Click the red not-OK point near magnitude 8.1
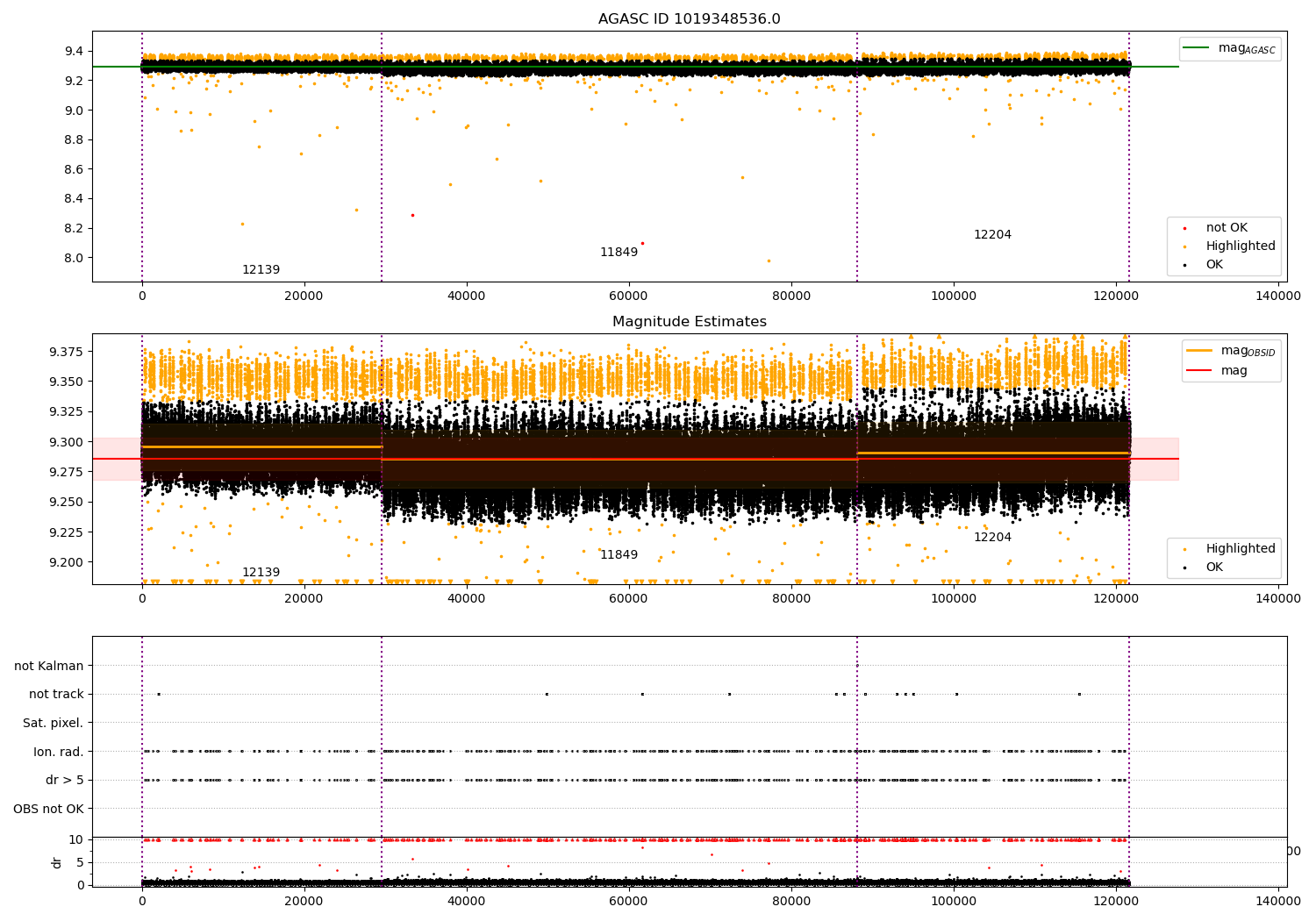The height and width of the screenshot is (921, 1316). [642, 243]
